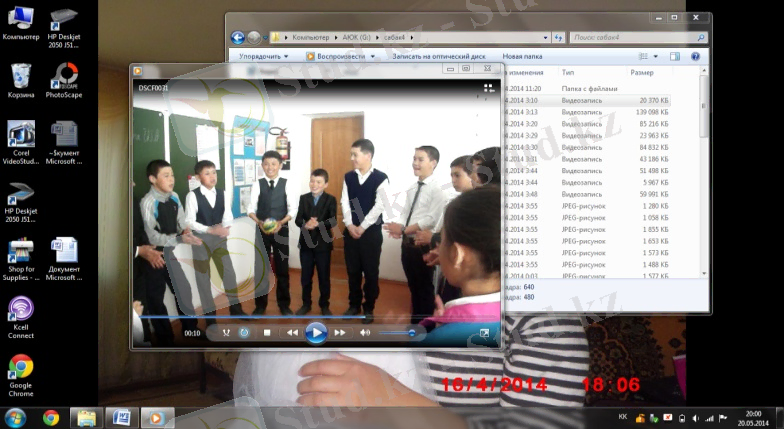Image resolution: width=784 pixels, height=429 pixels.
Task: Click the Switch to Library icon
Action: pyautogui.click(x=489, y=88)
